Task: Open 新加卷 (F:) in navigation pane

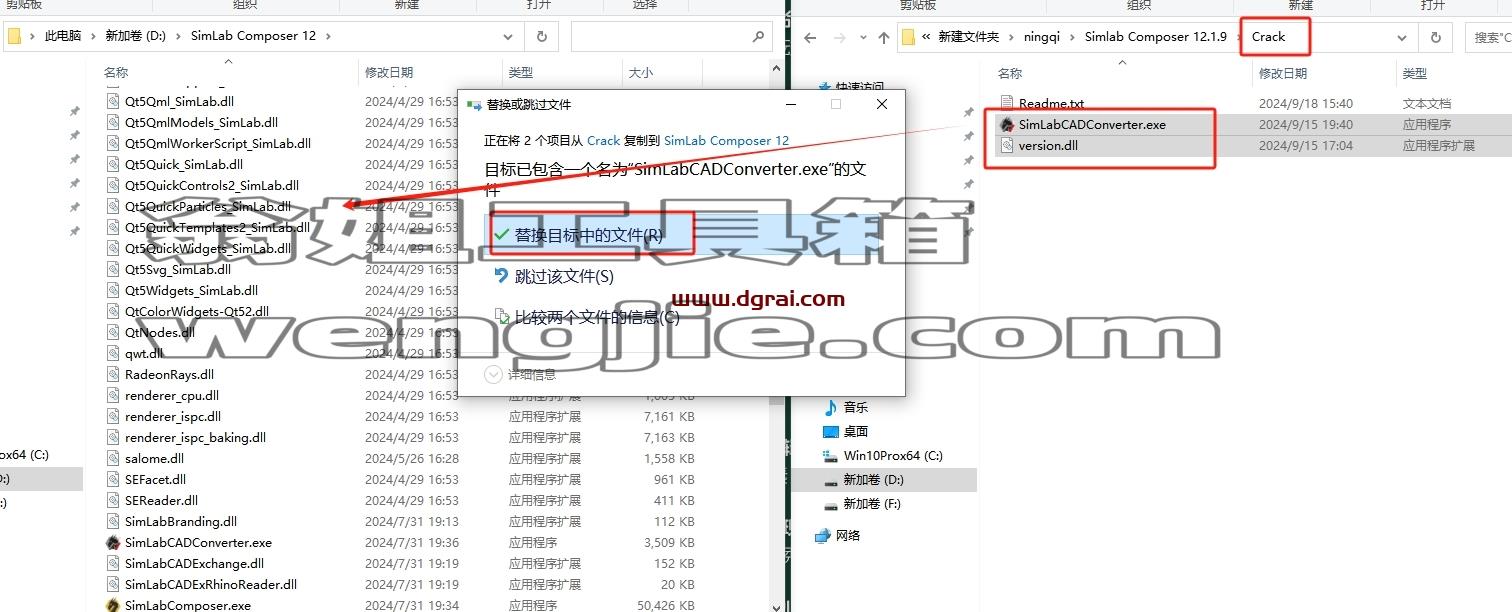Action: pos(871,504)
